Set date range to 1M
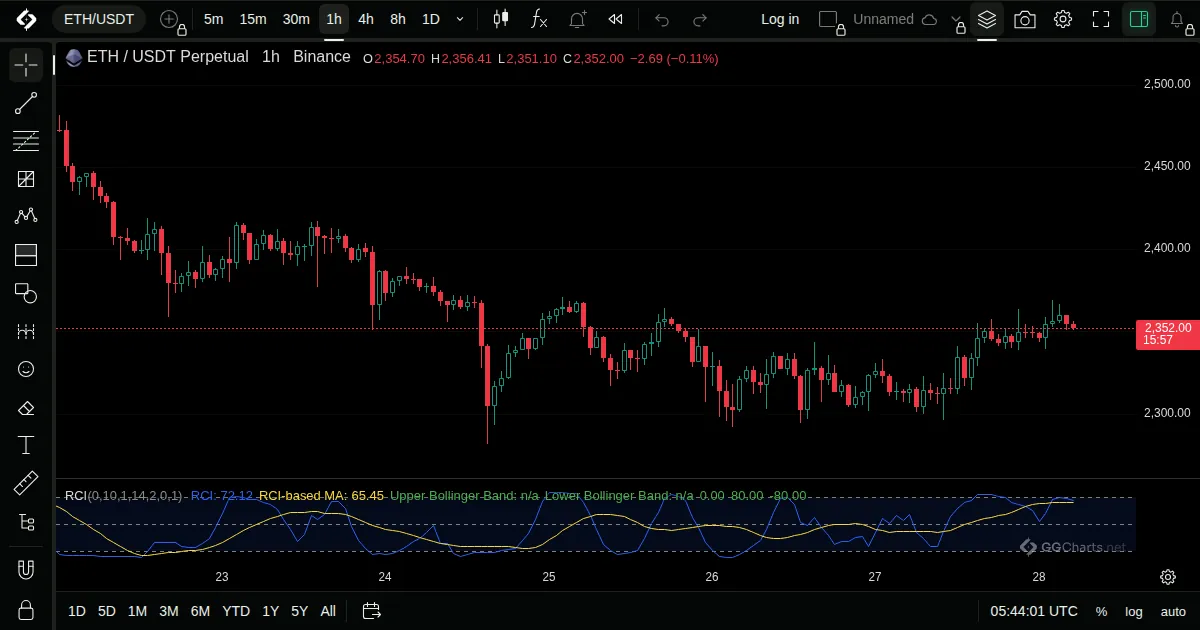Screen dimensions: 1200x630 (x=137, y=611)
